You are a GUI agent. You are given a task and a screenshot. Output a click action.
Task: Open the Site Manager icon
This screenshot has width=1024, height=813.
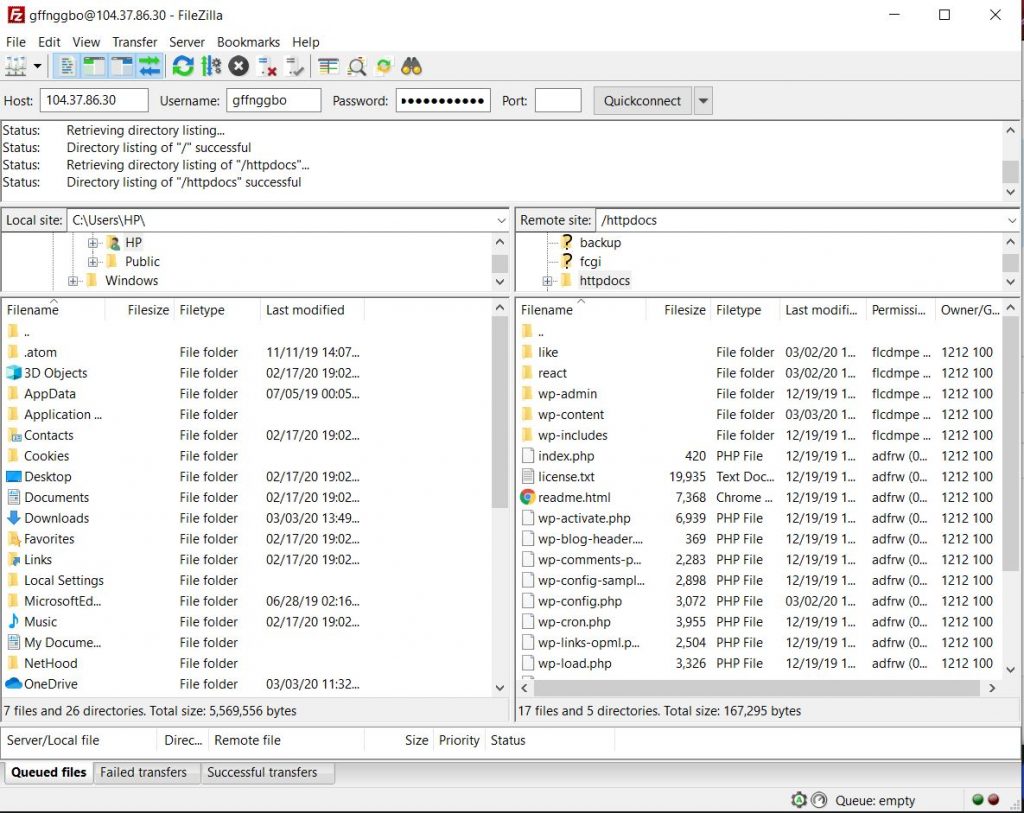point(16,67)
